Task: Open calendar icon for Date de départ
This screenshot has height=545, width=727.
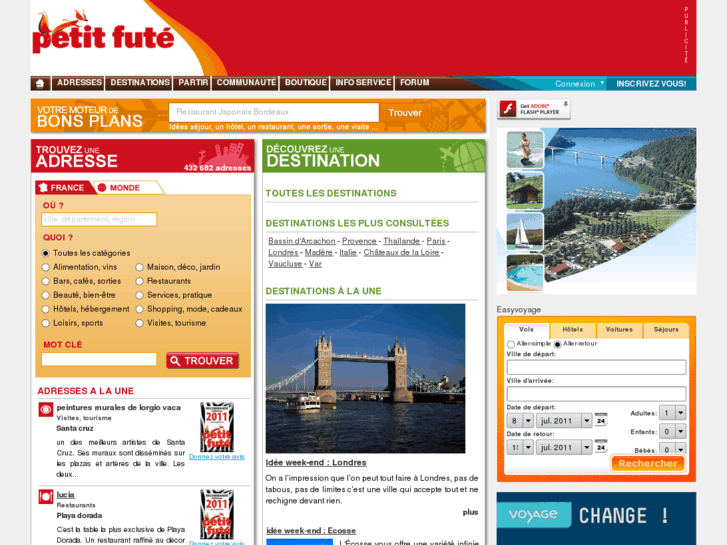Action: pos(601,419)
